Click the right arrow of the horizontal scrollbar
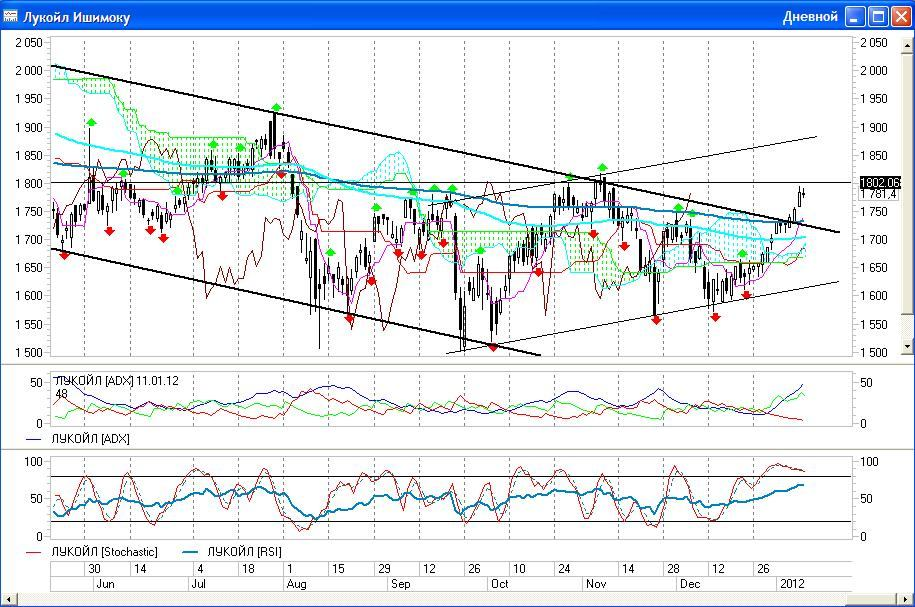This screenshot has height=607, width=915. tap(906, 600)
